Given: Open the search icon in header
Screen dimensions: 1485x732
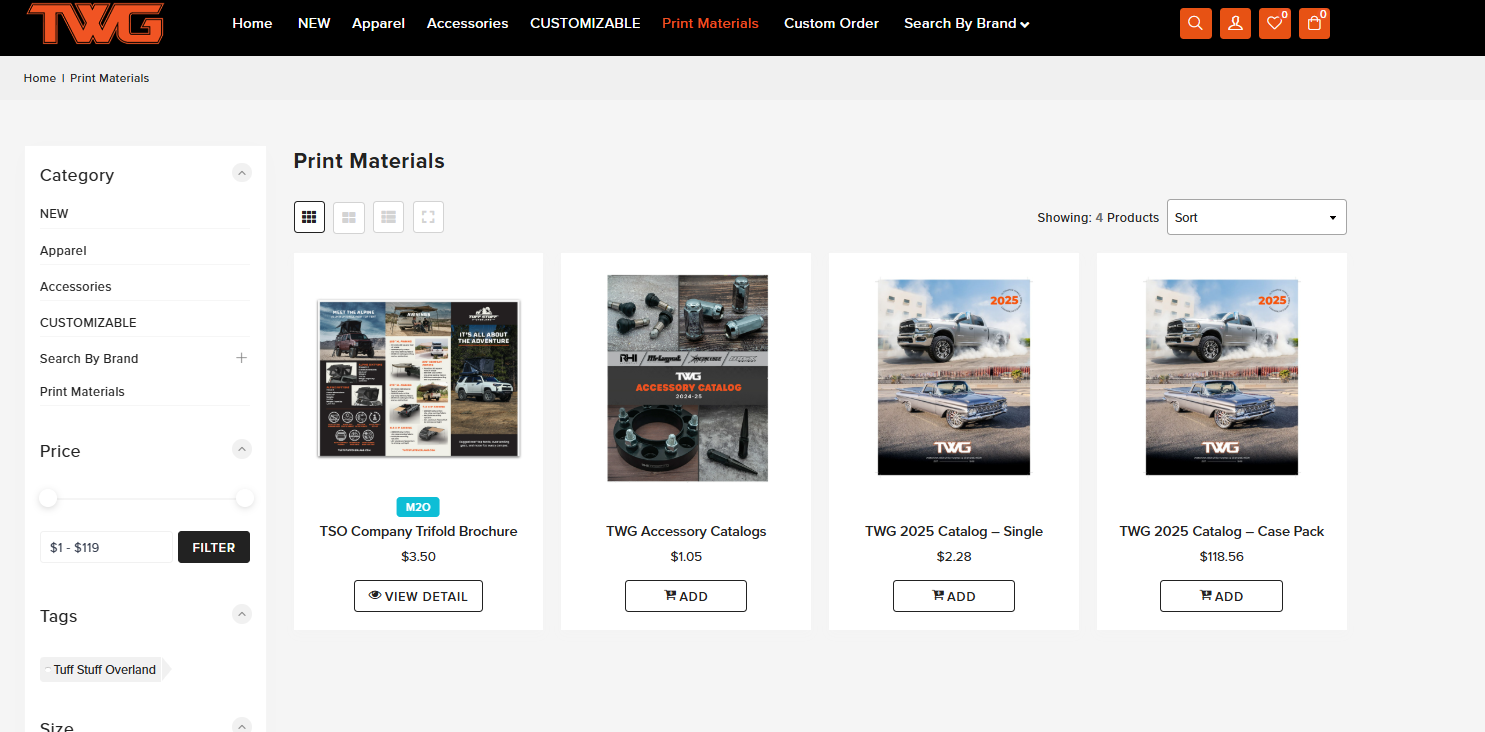Looking at the screenshot, I should (1195, 24).
